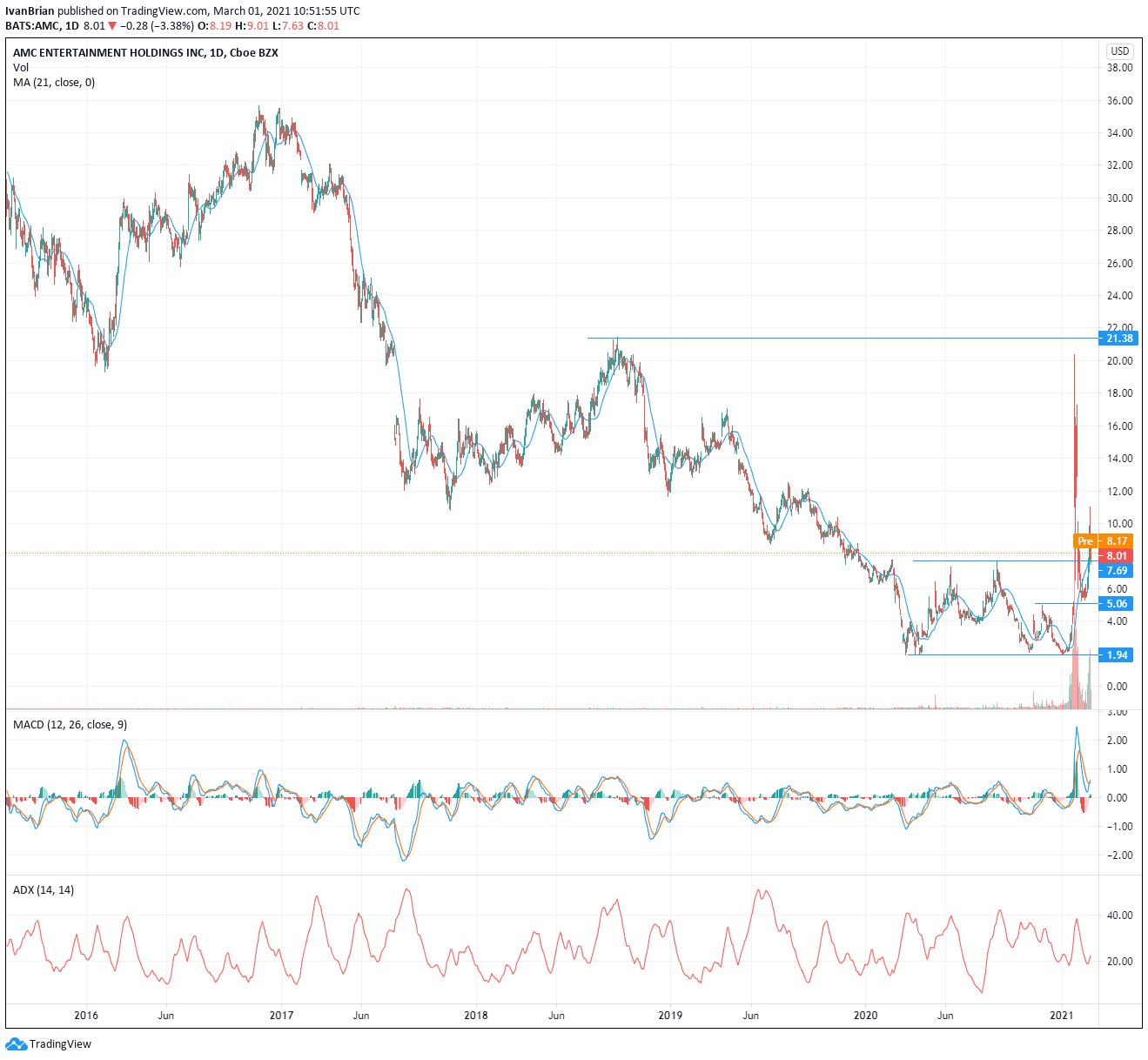Click the 12.00 price axis value

(x=1119, y=492)
